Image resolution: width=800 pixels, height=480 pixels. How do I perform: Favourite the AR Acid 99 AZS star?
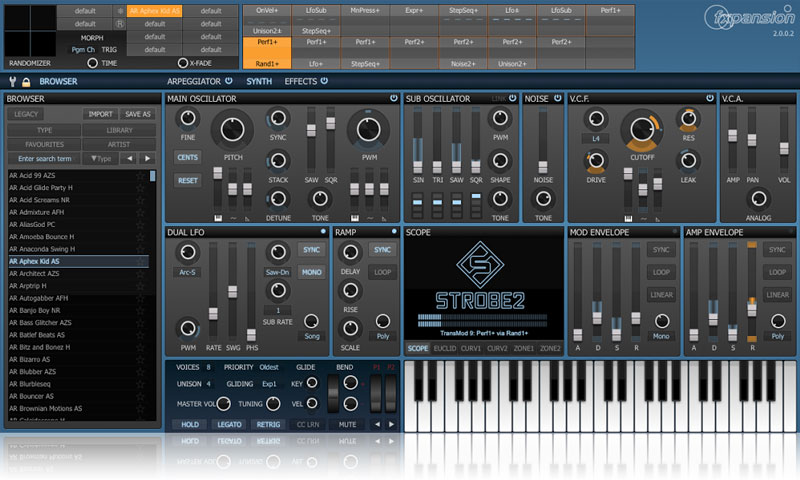[140, 175]
